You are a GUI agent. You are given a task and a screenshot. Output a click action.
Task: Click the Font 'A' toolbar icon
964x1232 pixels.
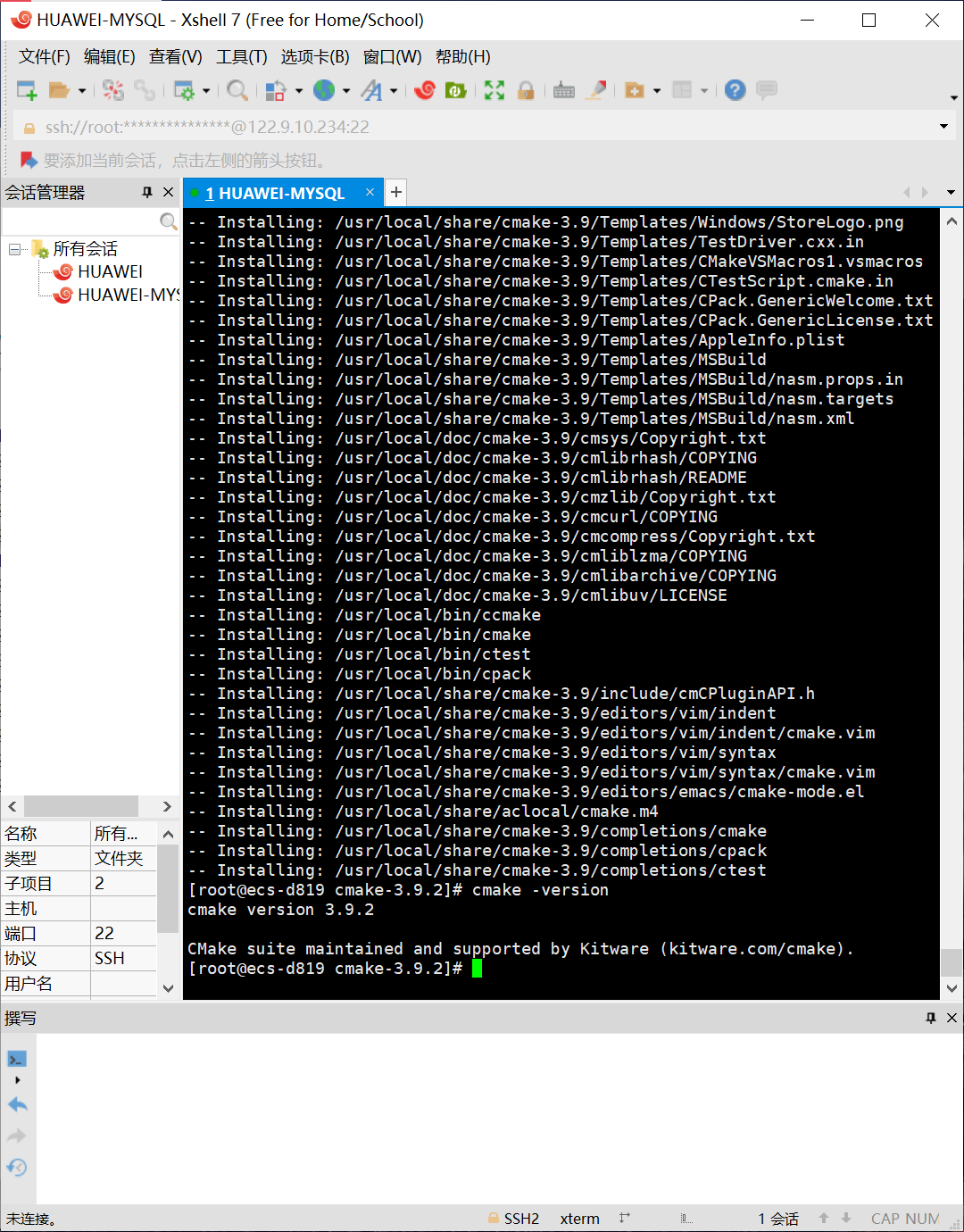pyautogui.click(x=372, y=89)
